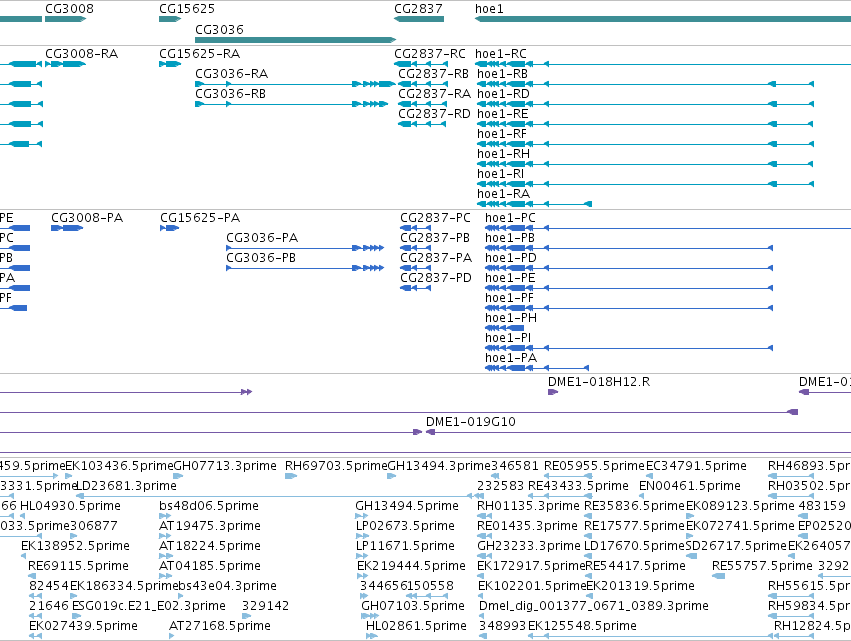Click protein hoe1-PB

coord(629,248)
